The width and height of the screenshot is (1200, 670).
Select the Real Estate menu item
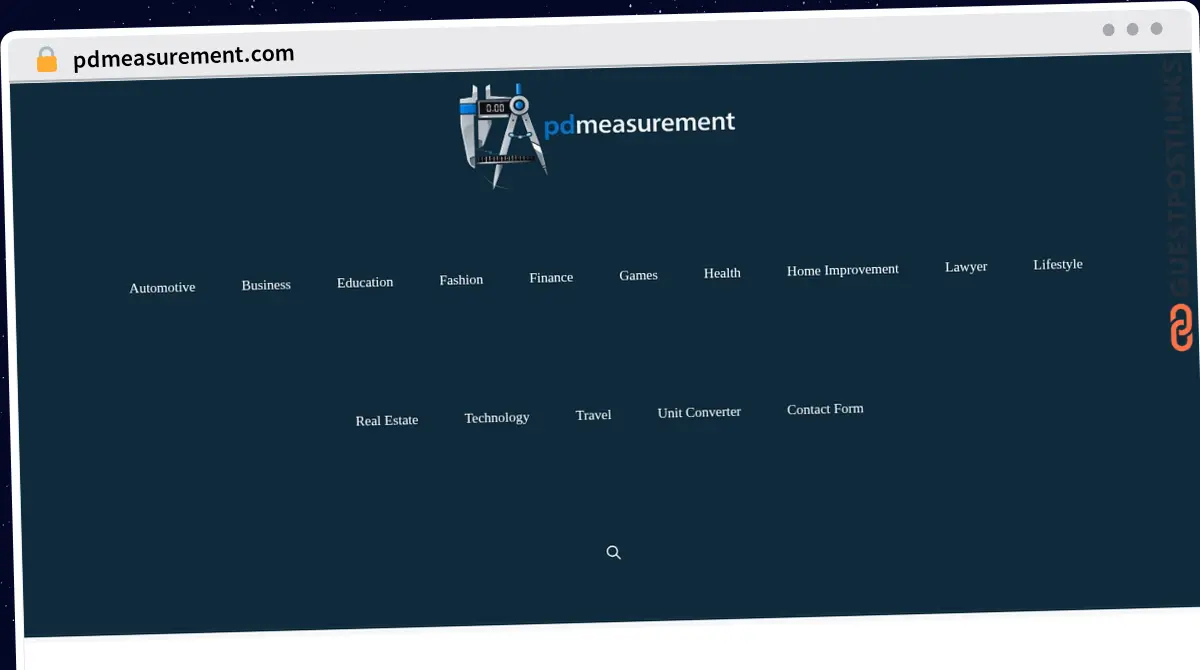(x=387, y=421)
